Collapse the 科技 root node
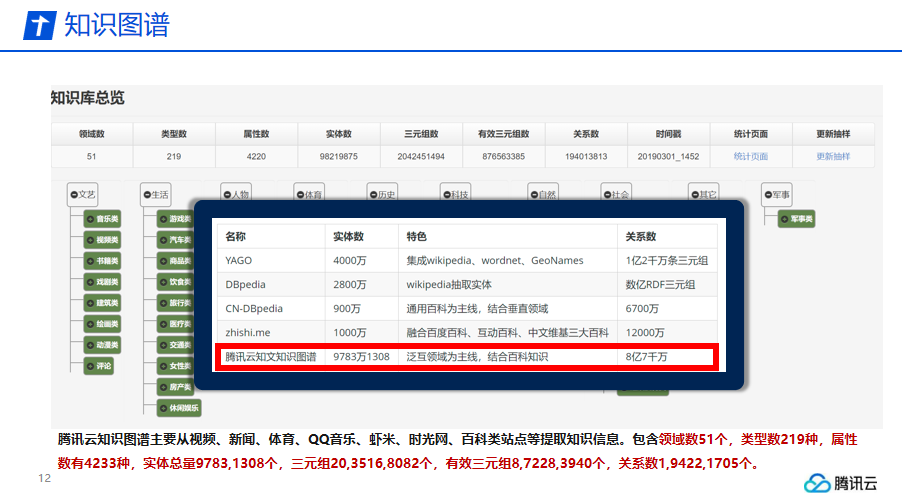The width and height of the screenshot is (902, 502). 447,195
